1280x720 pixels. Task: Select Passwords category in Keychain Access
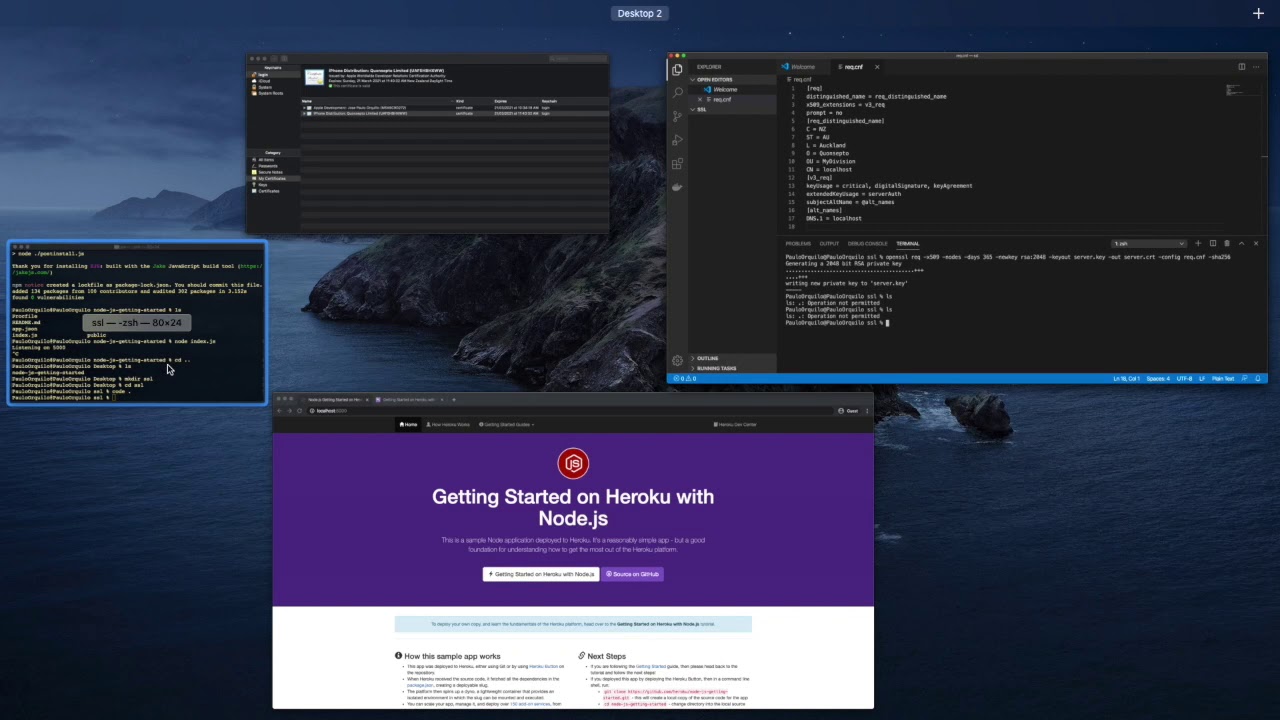tap(268, 166)
